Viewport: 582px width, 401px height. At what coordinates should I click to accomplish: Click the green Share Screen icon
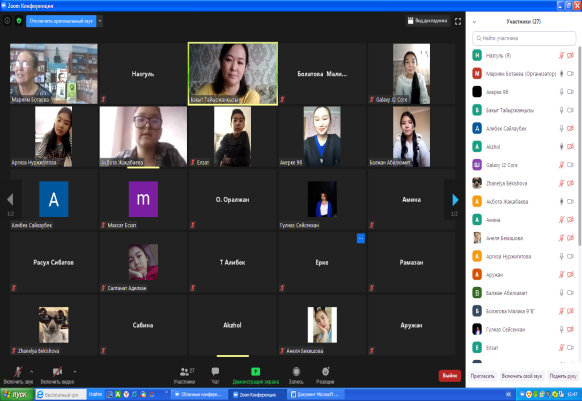(x=255, y=371)
